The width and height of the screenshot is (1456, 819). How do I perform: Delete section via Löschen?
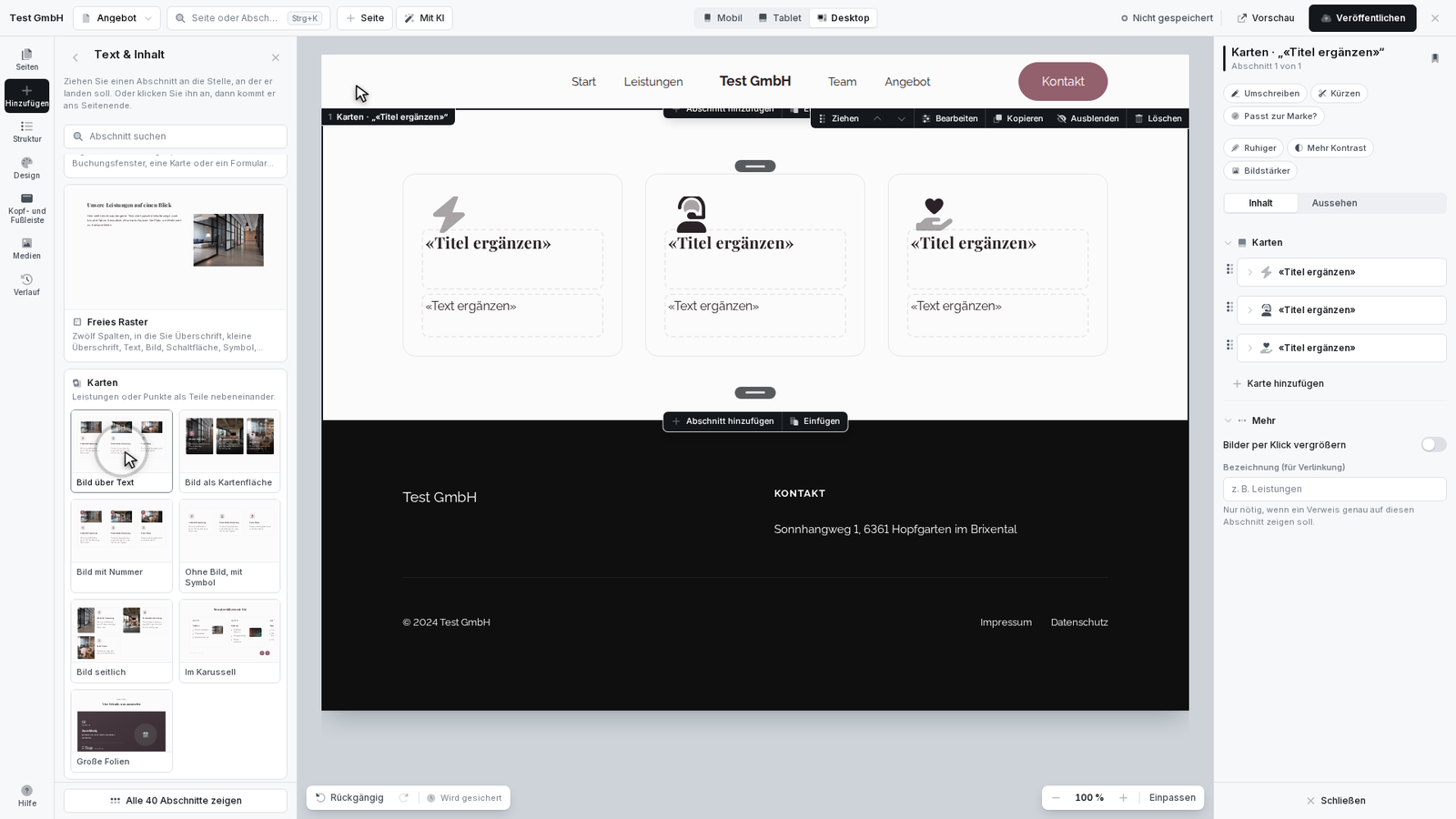(1158, 118)
